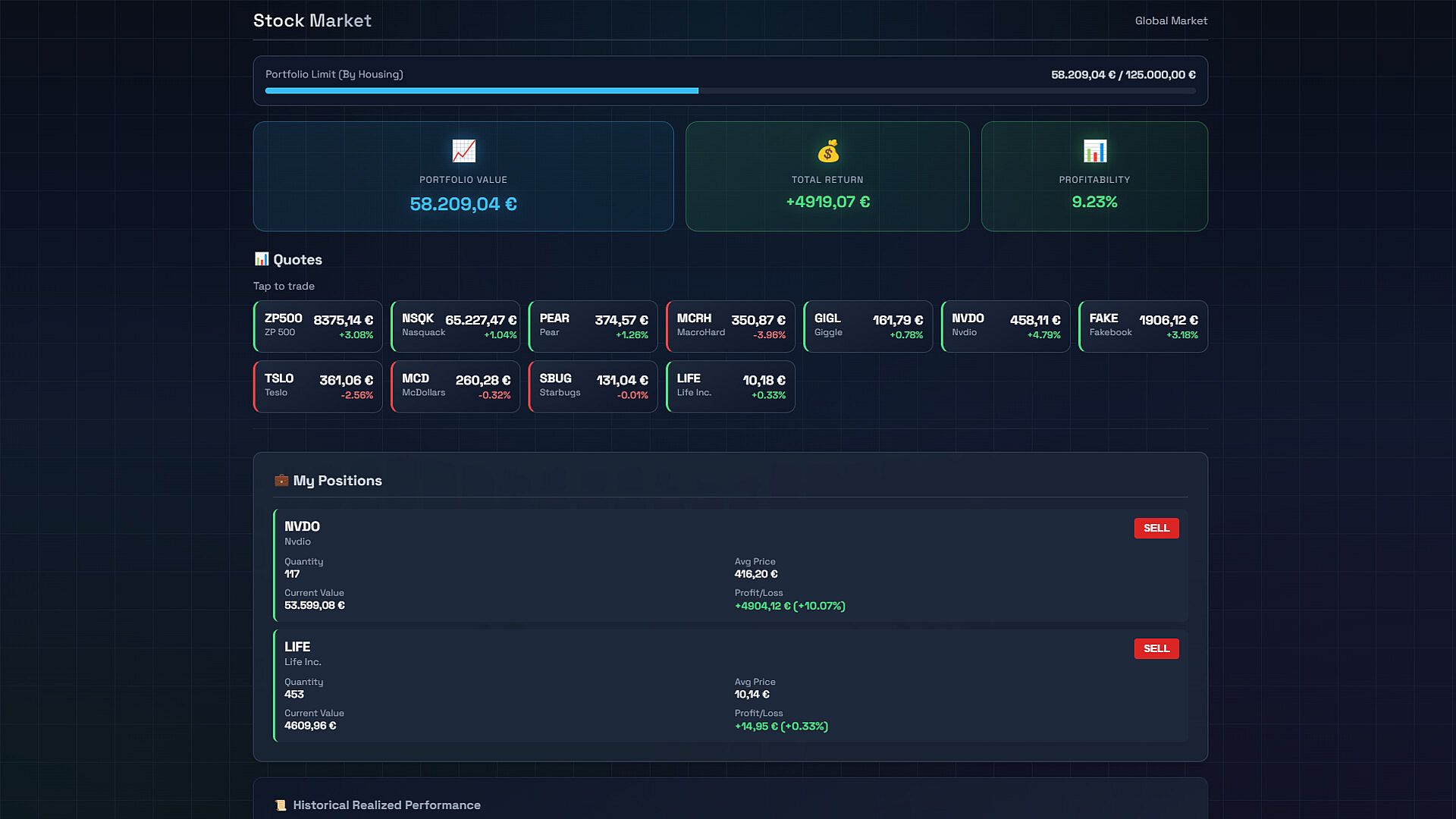Click the money bag Total Return icon
This screenshot has width=1456, height=819.
pyautogui.click(x=827, y=151)
